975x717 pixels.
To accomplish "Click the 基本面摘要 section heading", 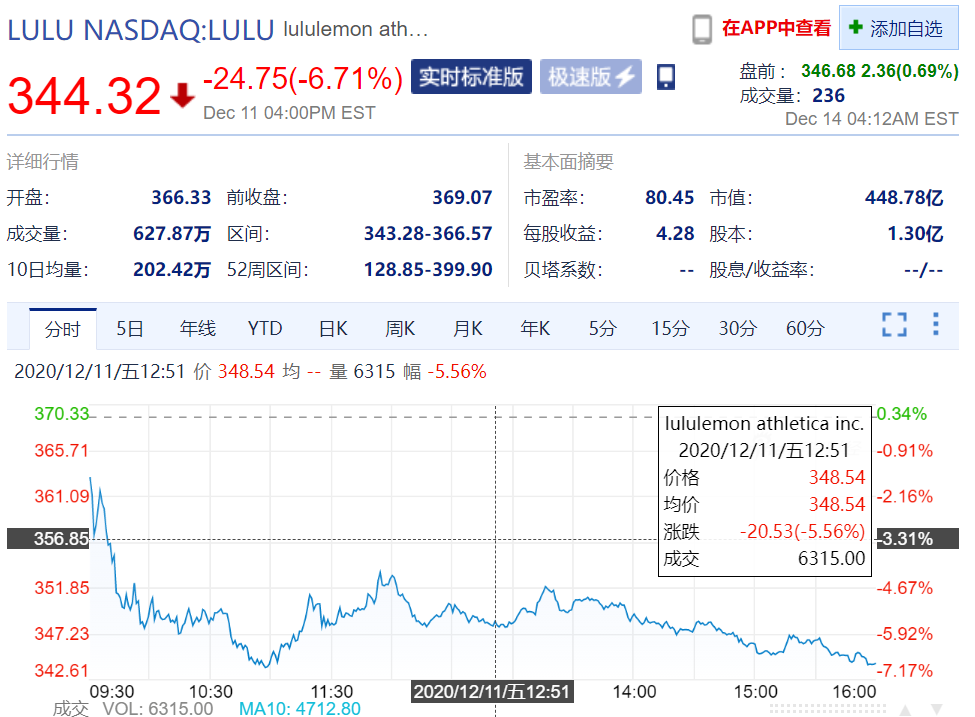I will (568, 162).
